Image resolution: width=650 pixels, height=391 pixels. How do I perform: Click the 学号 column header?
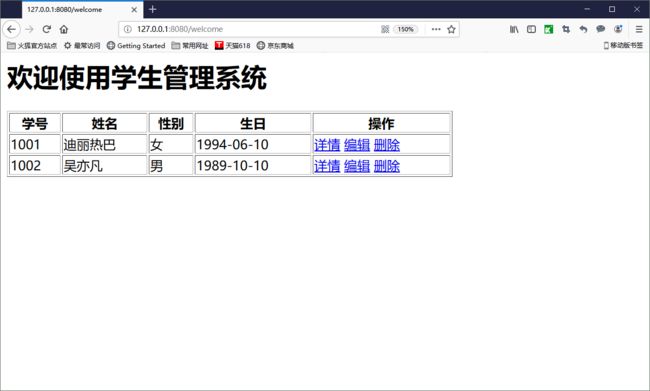(x=35, y=123)
